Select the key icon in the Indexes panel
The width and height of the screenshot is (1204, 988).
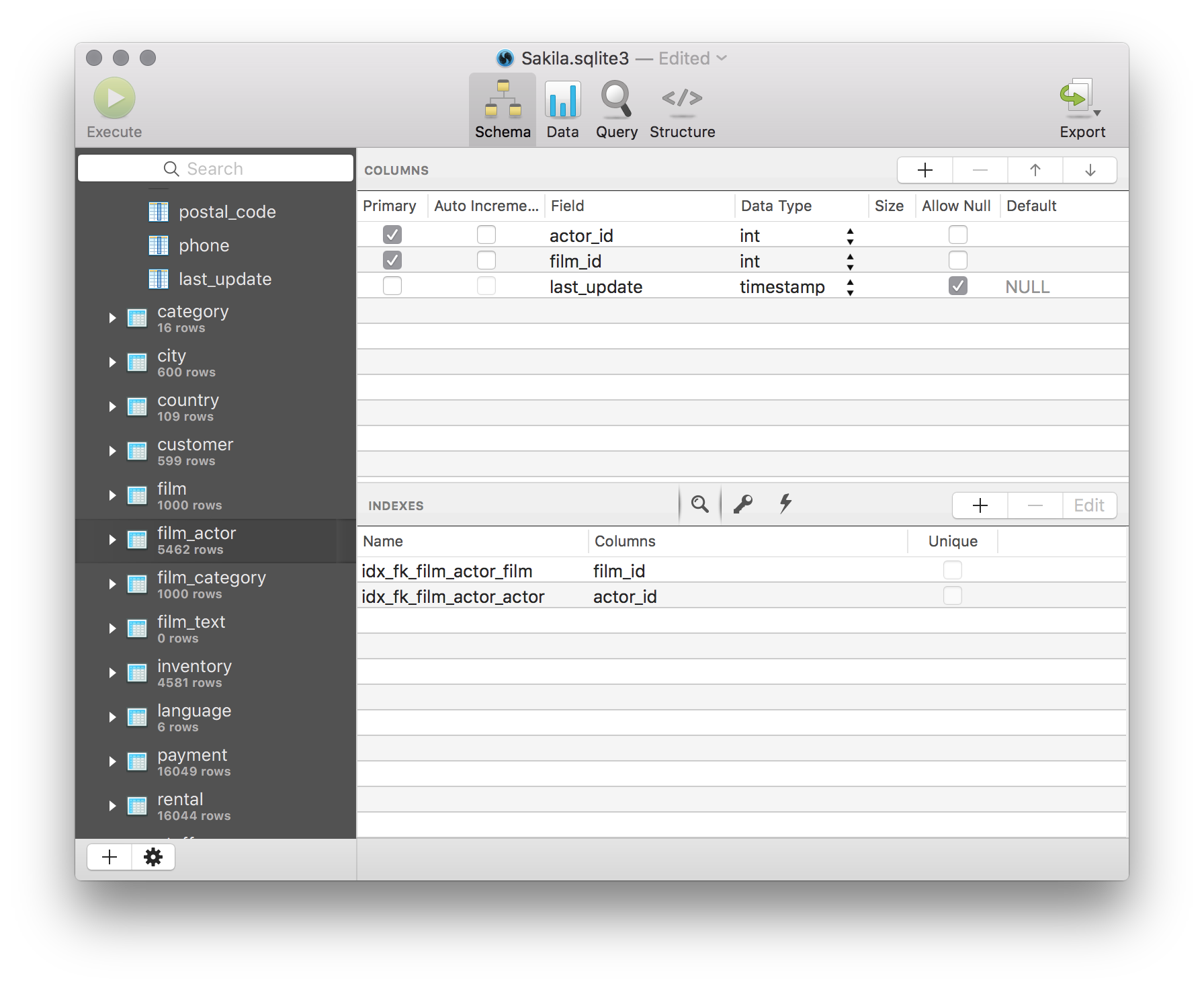click(742, 504)
